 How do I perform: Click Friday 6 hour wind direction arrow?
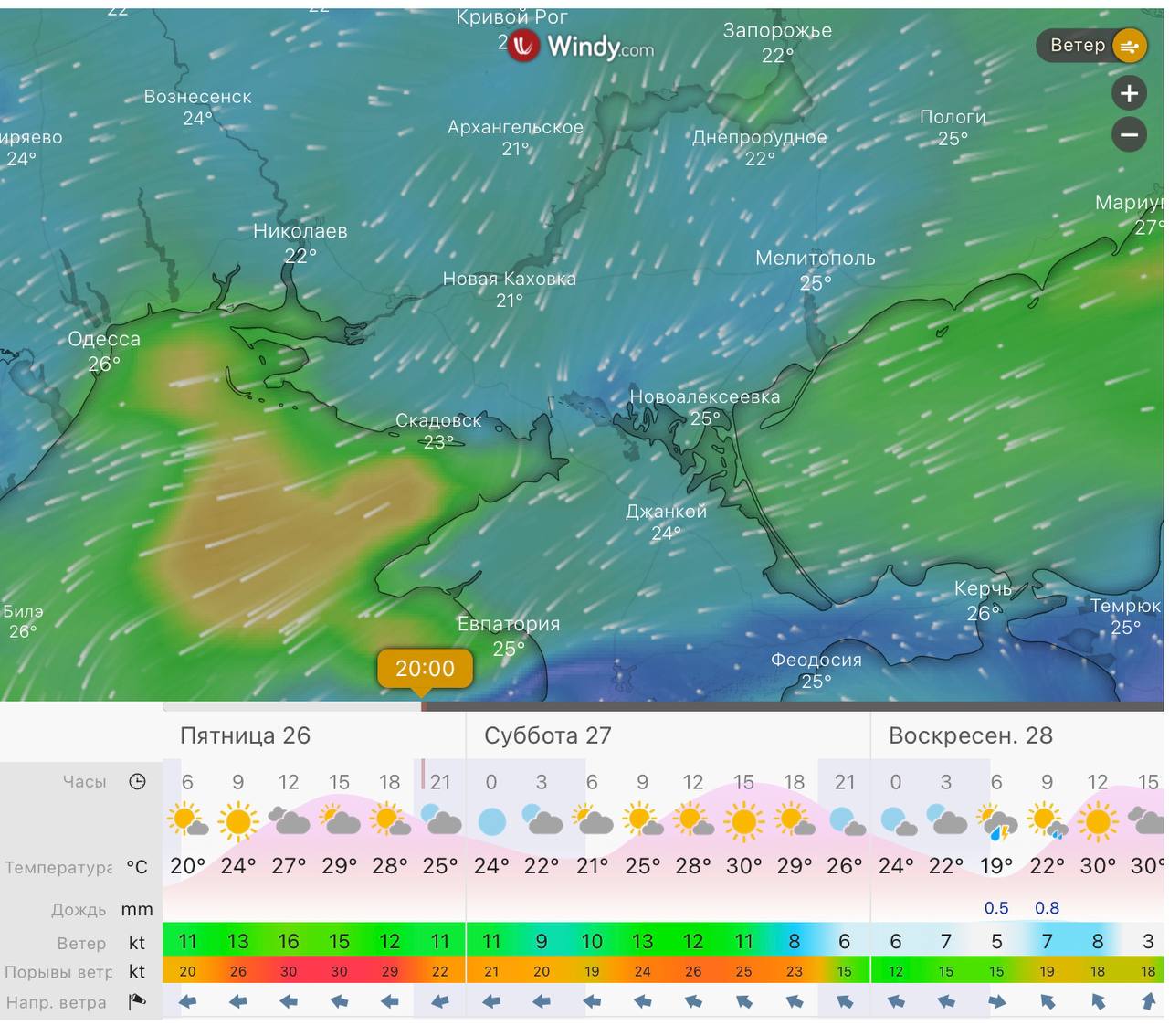[187, 1002]
